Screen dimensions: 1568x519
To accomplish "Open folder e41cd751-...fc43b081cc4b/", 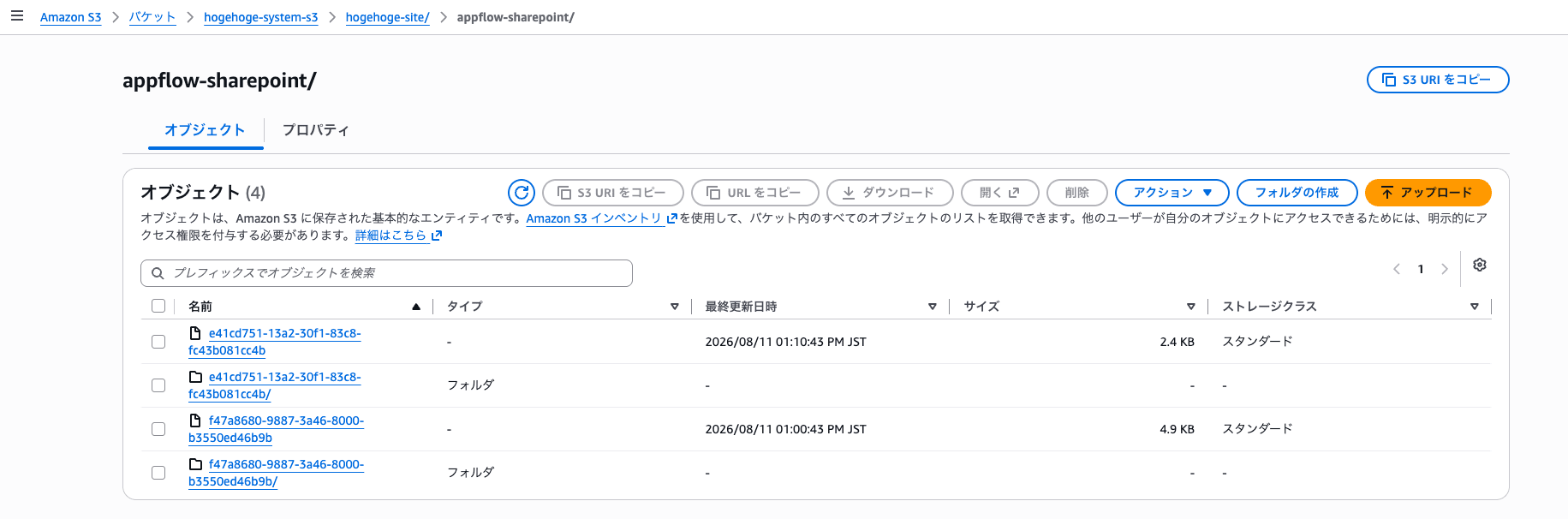I will point(274,385).
